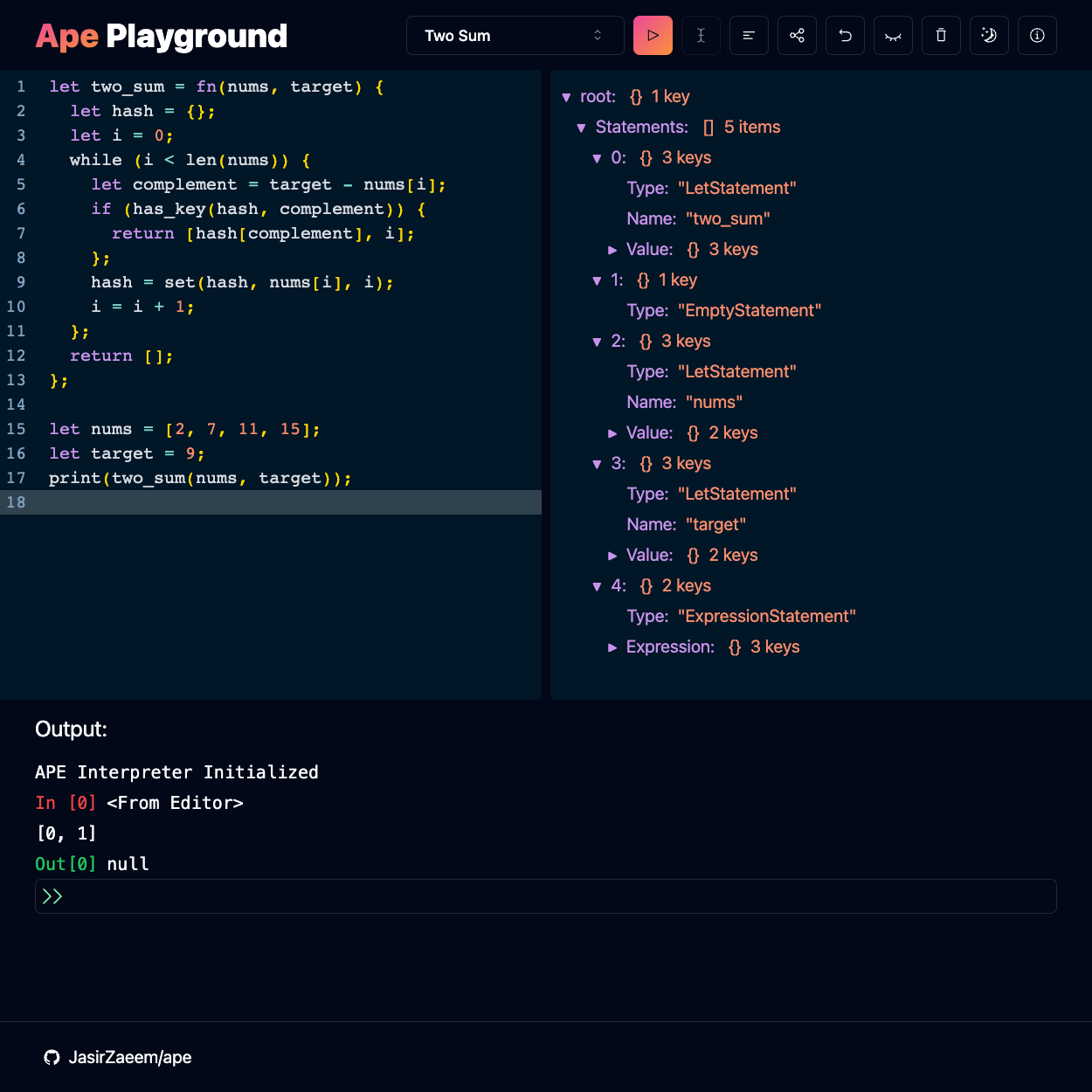This screenshot has width=1092, height=1092.
Task: Toggle the closed-eye visibility button
Action: (893, 36)
